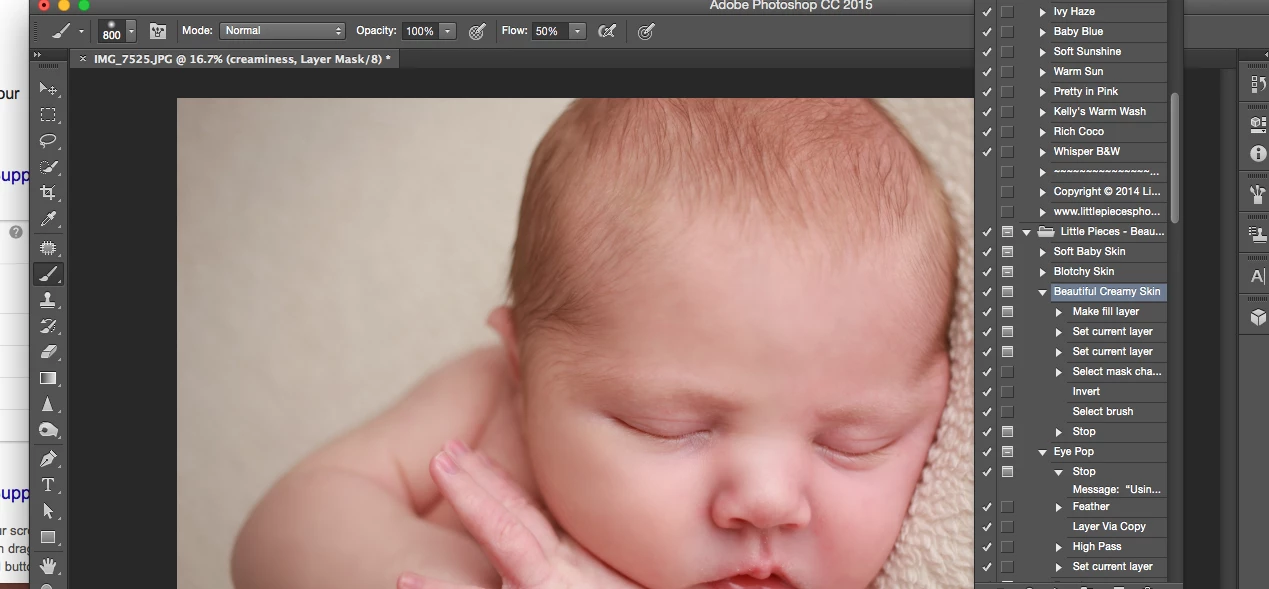Open the History panel icon

point(1258,85)
